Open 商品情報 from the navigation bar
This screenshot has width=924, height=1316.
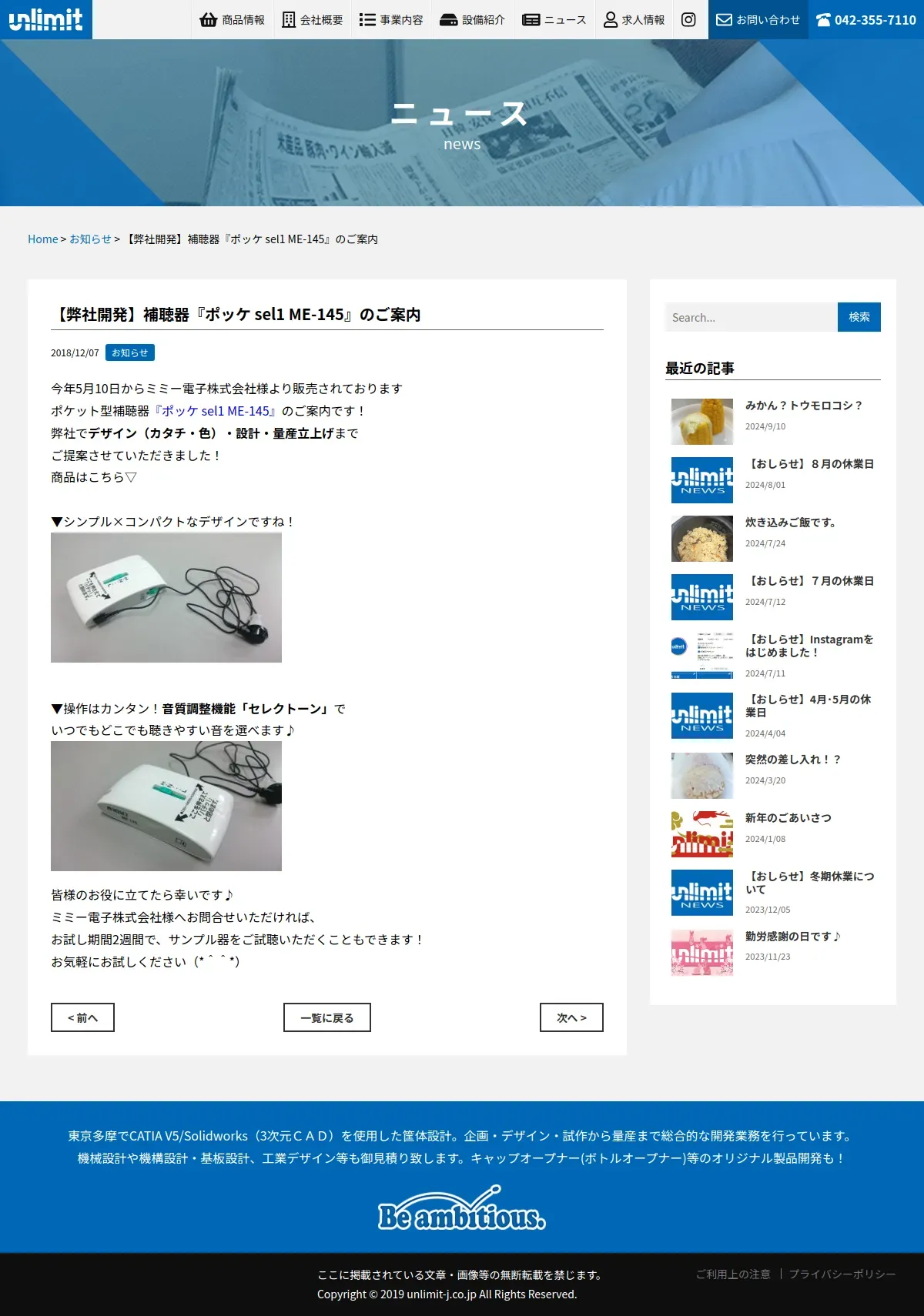[232, 19]
